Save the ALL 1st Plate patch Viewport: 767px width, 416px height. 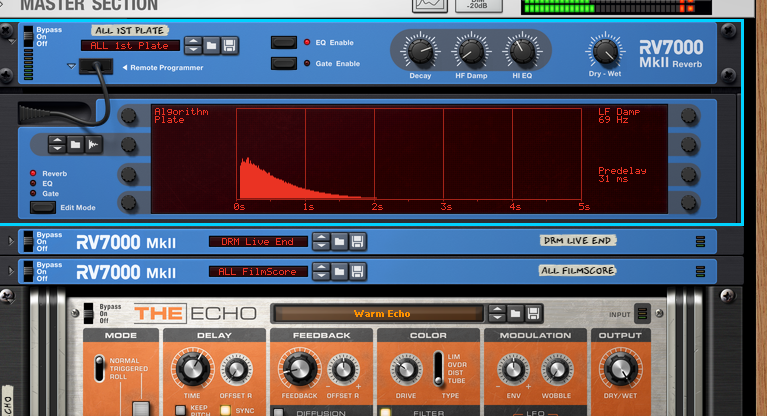(229, 46)
